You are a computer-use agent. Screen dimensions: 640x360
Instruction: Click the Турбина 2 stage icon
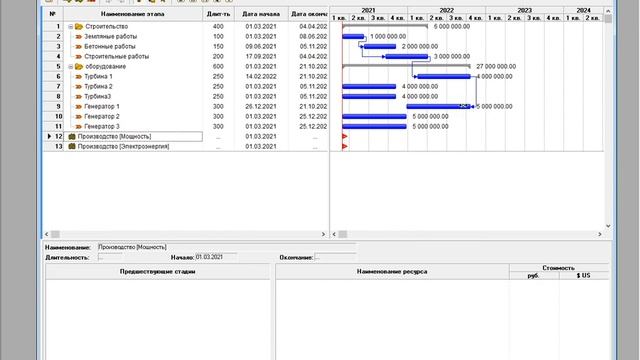pyautogui.click(x=78, y=87)
